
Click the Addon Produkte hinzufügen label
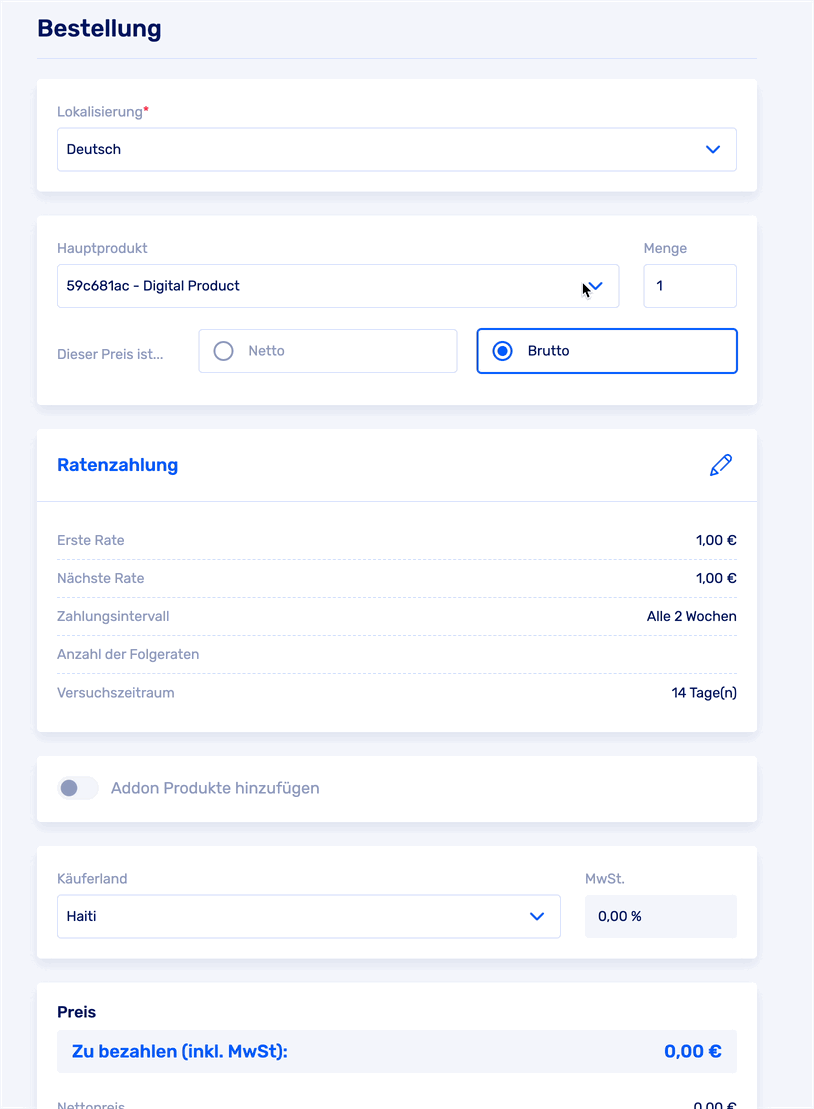point(215,788)
